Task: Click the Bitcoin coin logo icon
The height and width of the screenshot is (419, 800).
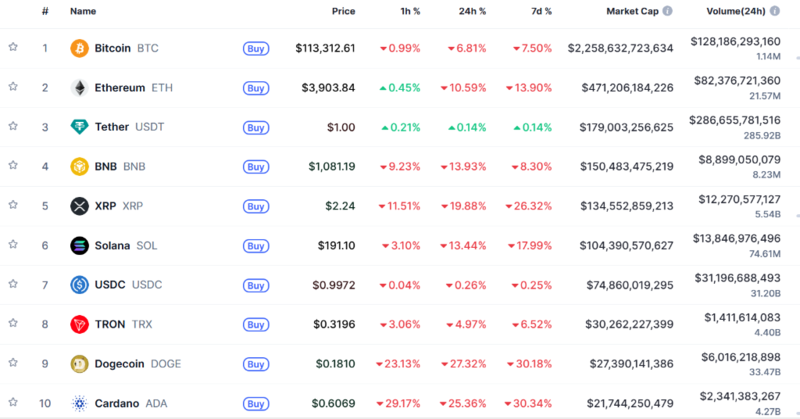Action: pos(79,48)
